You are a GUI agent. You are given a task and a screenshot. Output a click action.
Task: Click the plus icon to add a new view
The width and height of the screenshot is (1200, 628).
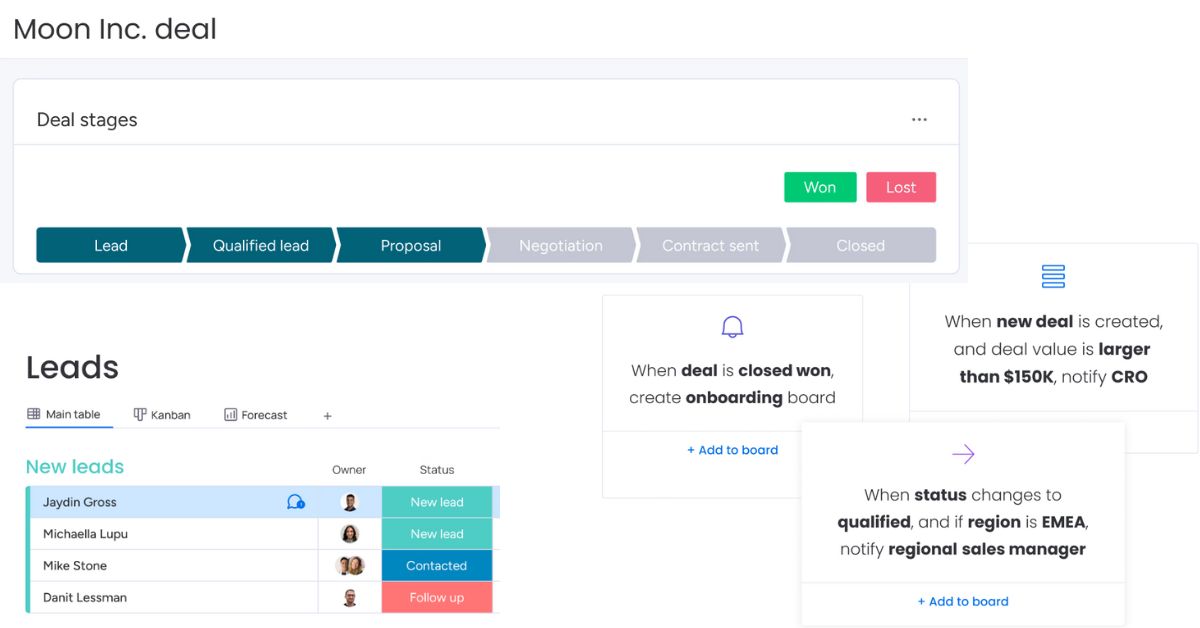(x=327, y=414)
